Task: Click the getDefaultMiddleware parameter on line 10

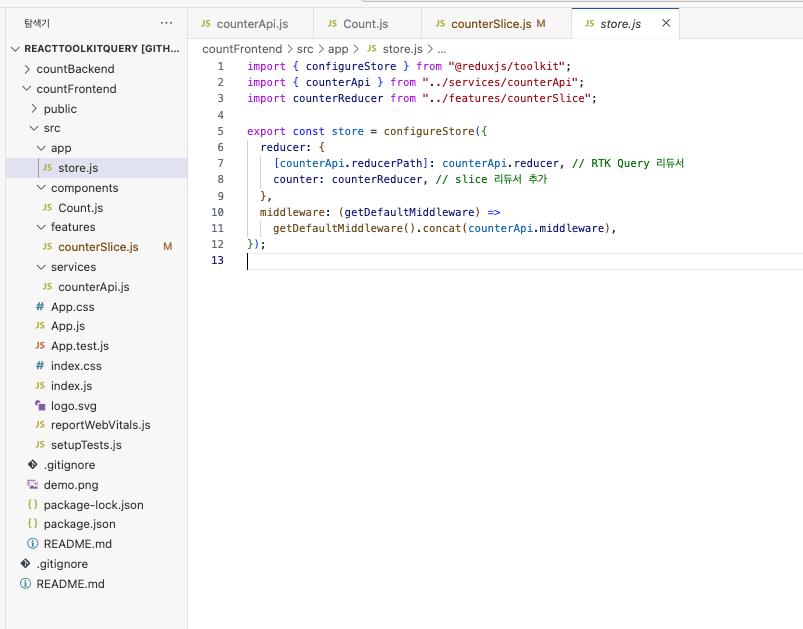Action: (409, 212)
